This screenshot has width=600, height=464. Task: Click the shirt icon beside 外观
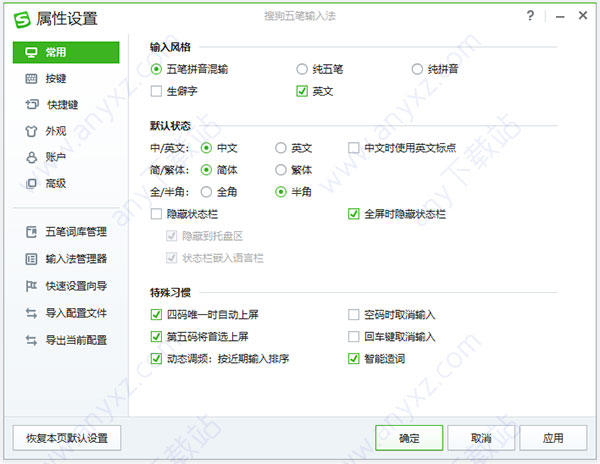[x=31, y=131]
